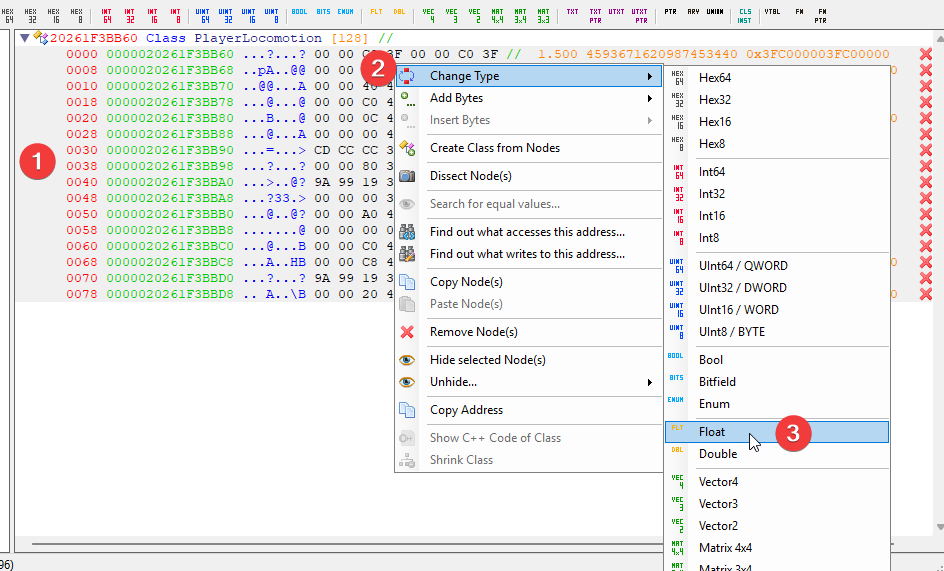Choose the blue UINT 16 toolbar icon
Screen dimensions: 944x571
point(249,16)
